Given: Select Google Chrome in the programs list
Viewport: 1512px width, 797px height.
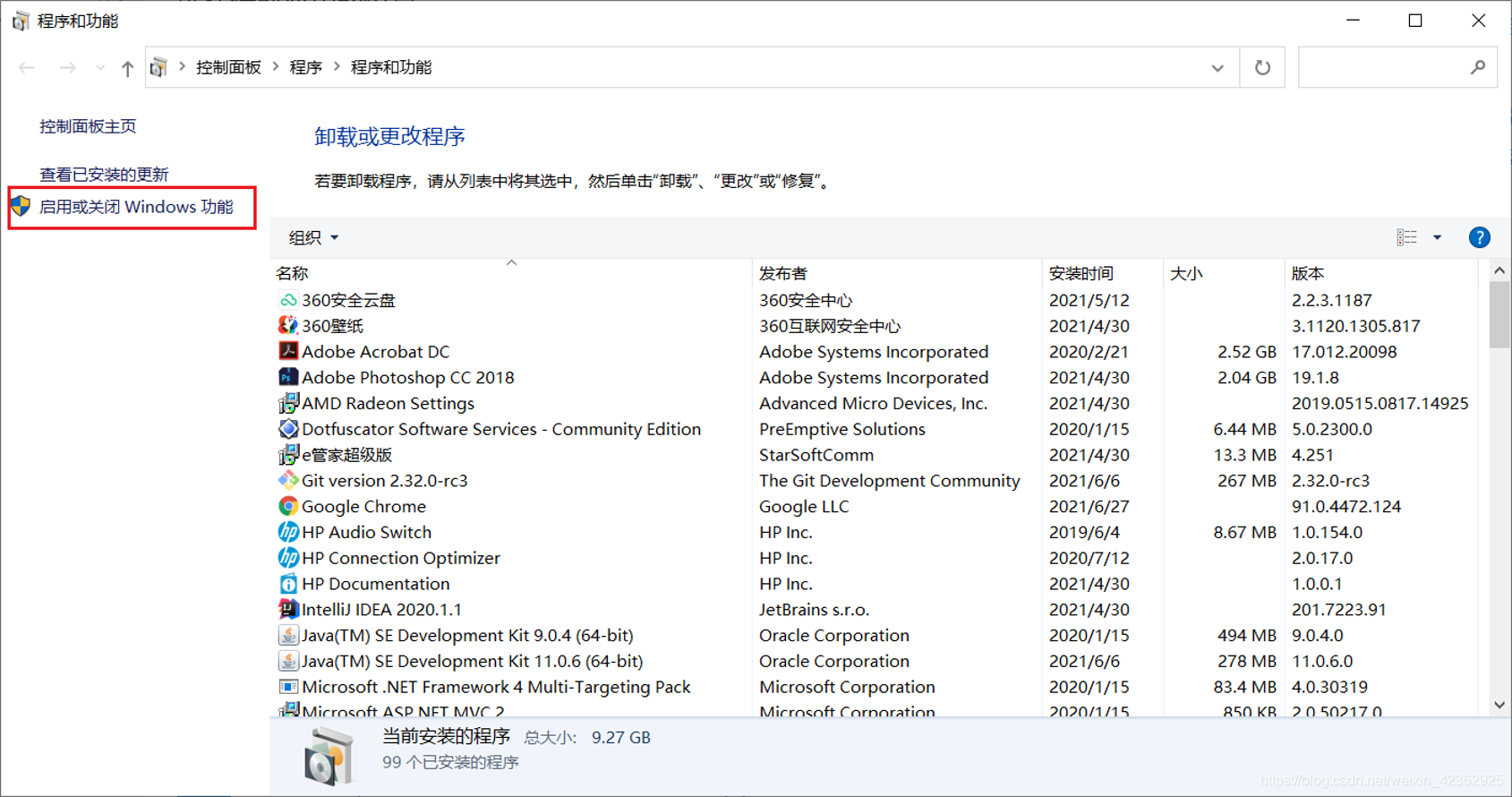Looking at the screenshot, I should 363,506.
